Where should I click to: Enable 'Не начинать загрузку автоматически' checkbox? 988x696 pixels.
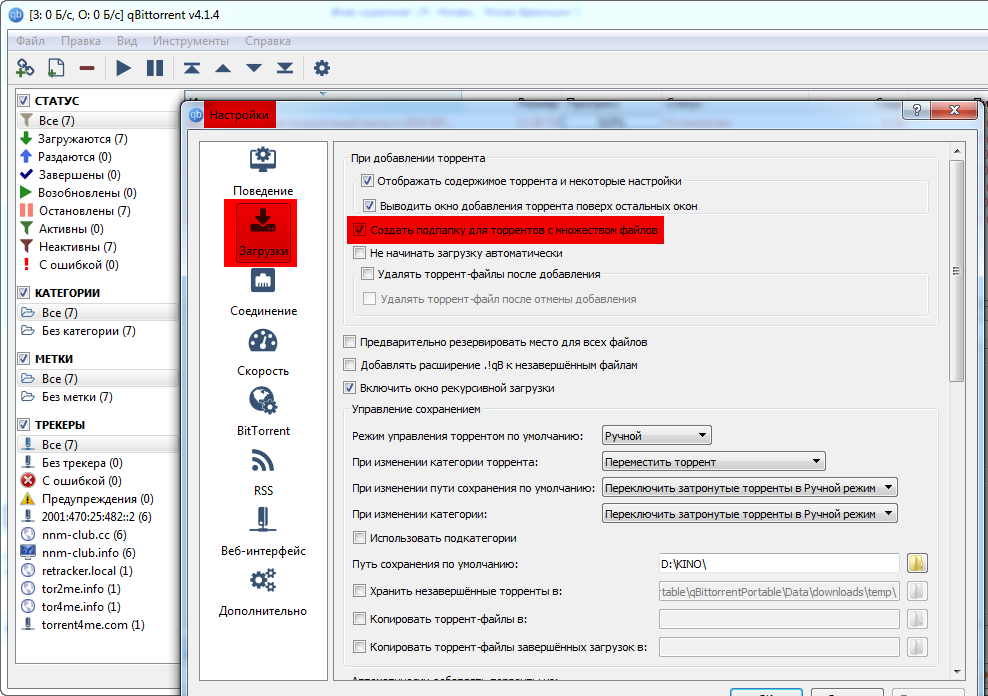[x=359, y=253]
